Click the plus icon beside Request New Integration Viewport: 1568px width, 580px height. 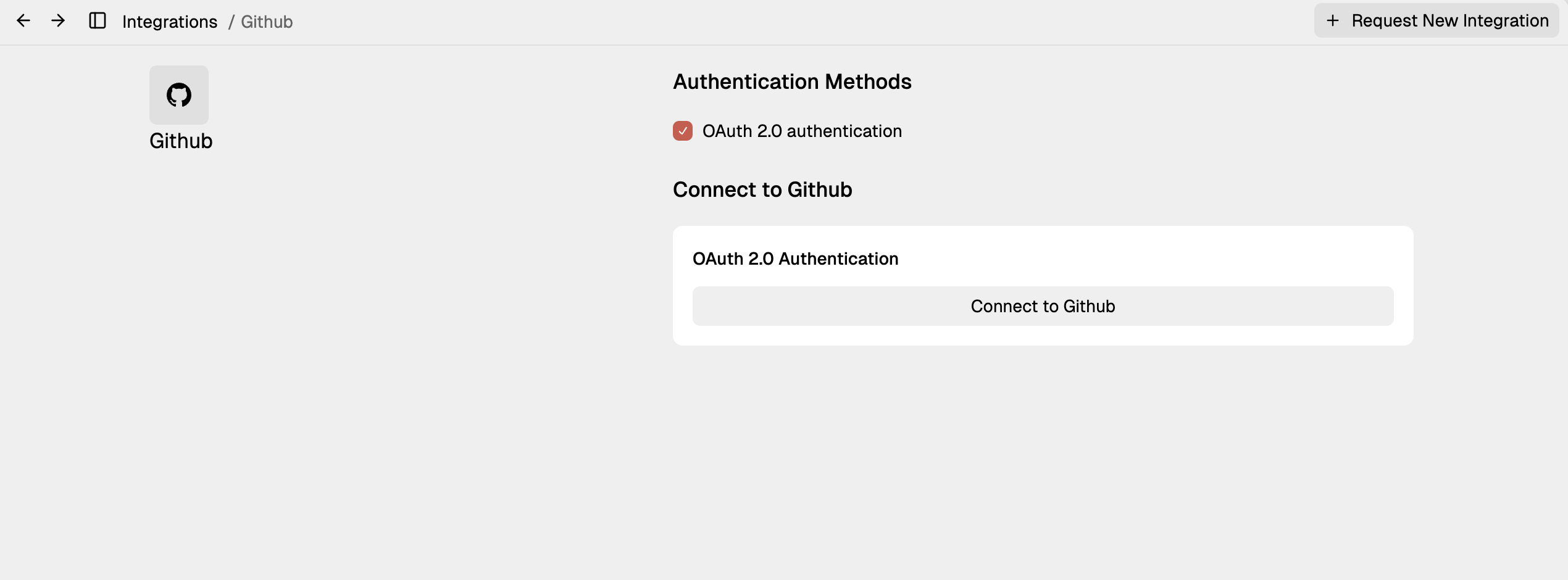point(1333,21)
